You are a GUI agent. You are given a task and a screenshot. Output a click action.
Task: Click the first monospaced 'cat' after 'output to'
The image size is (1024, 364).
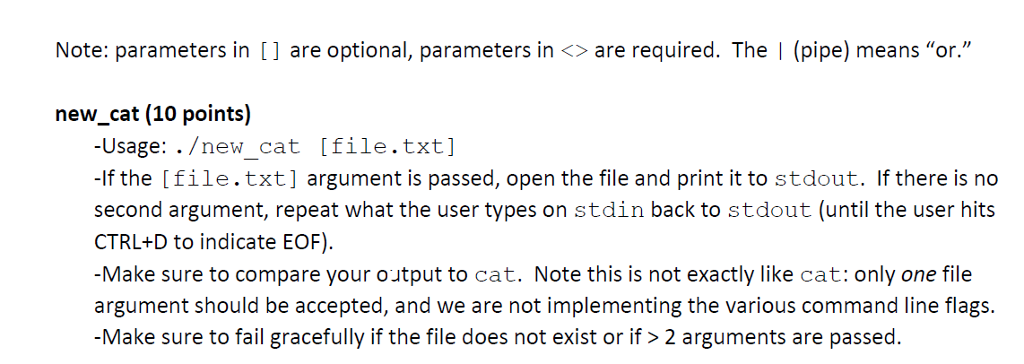[496, 274]
